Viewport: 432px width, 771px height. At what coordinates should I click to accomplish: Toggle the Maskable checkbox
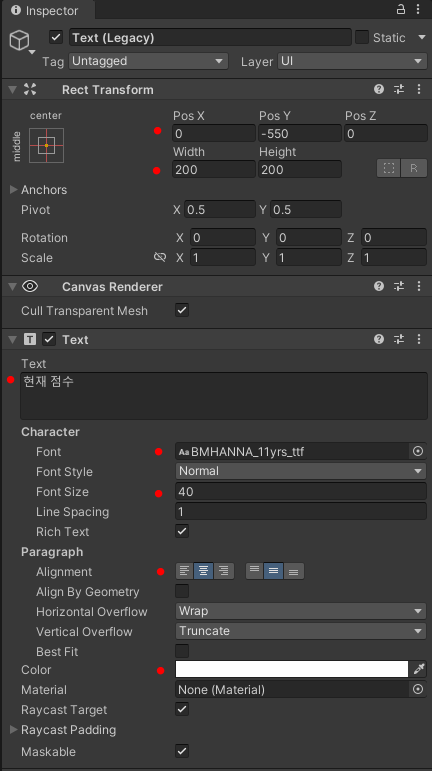pyautogui.click(x=182, y=751)
